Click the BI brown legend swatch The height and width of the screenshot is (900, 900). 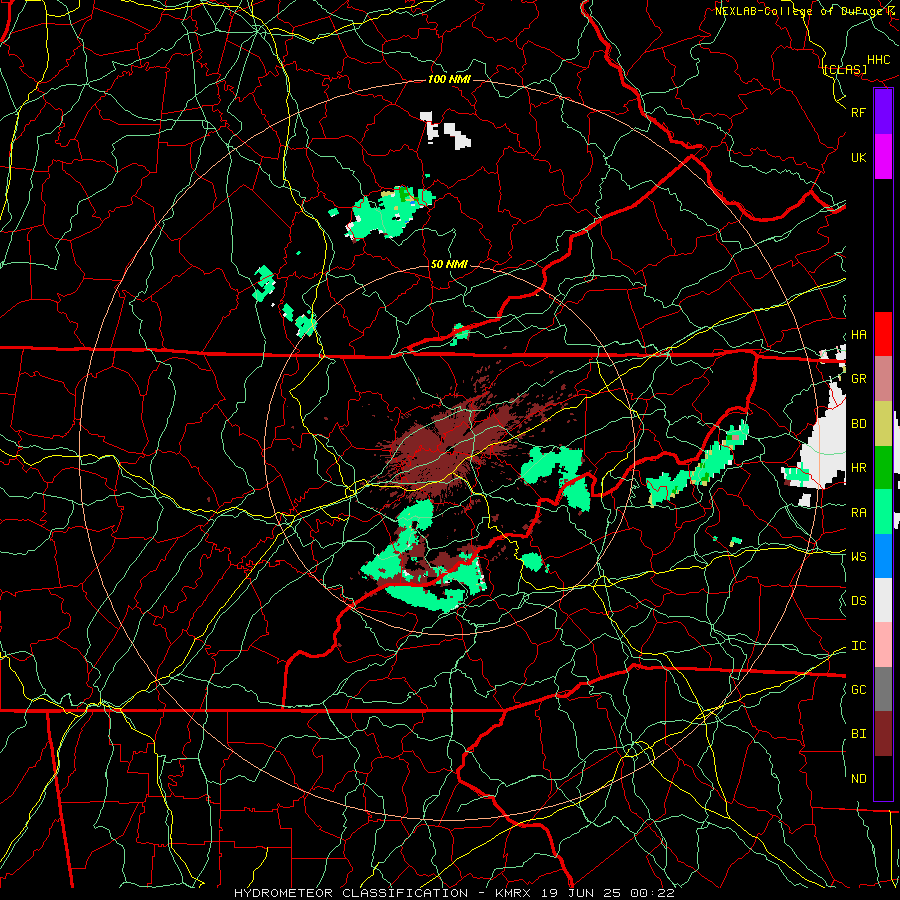click(883, 734)
